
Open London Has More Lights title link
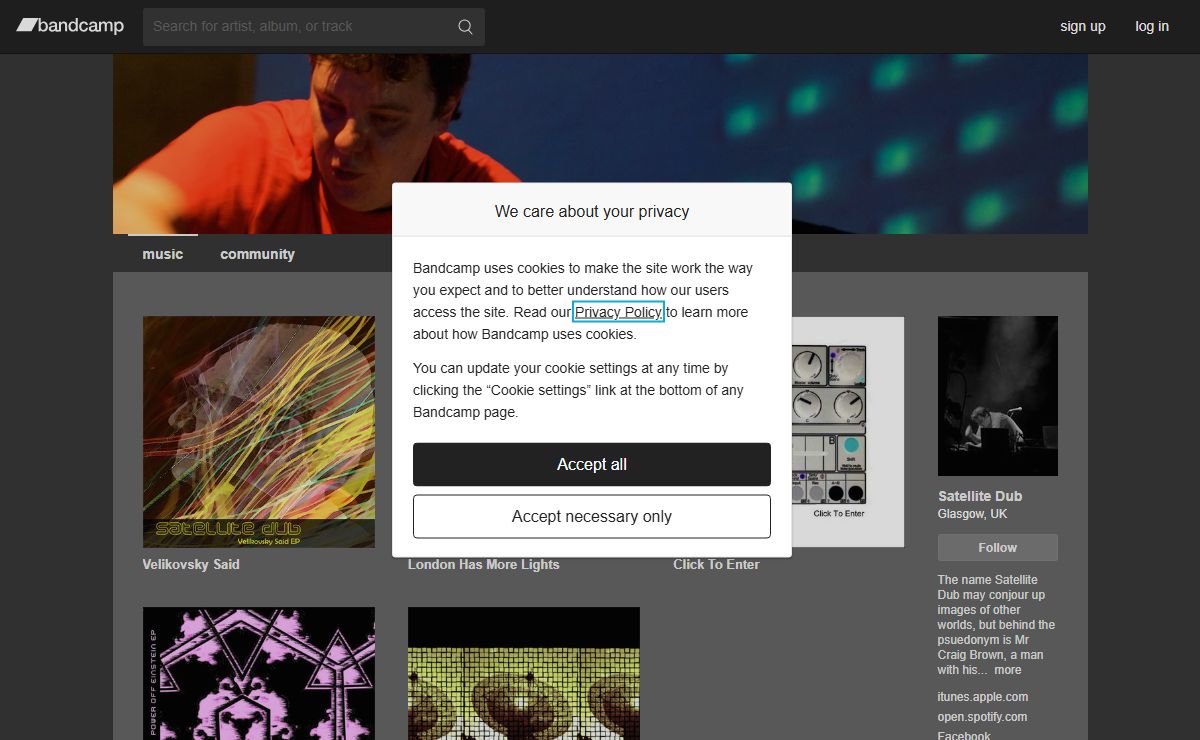pyautogui.click(x=484, y=564)
